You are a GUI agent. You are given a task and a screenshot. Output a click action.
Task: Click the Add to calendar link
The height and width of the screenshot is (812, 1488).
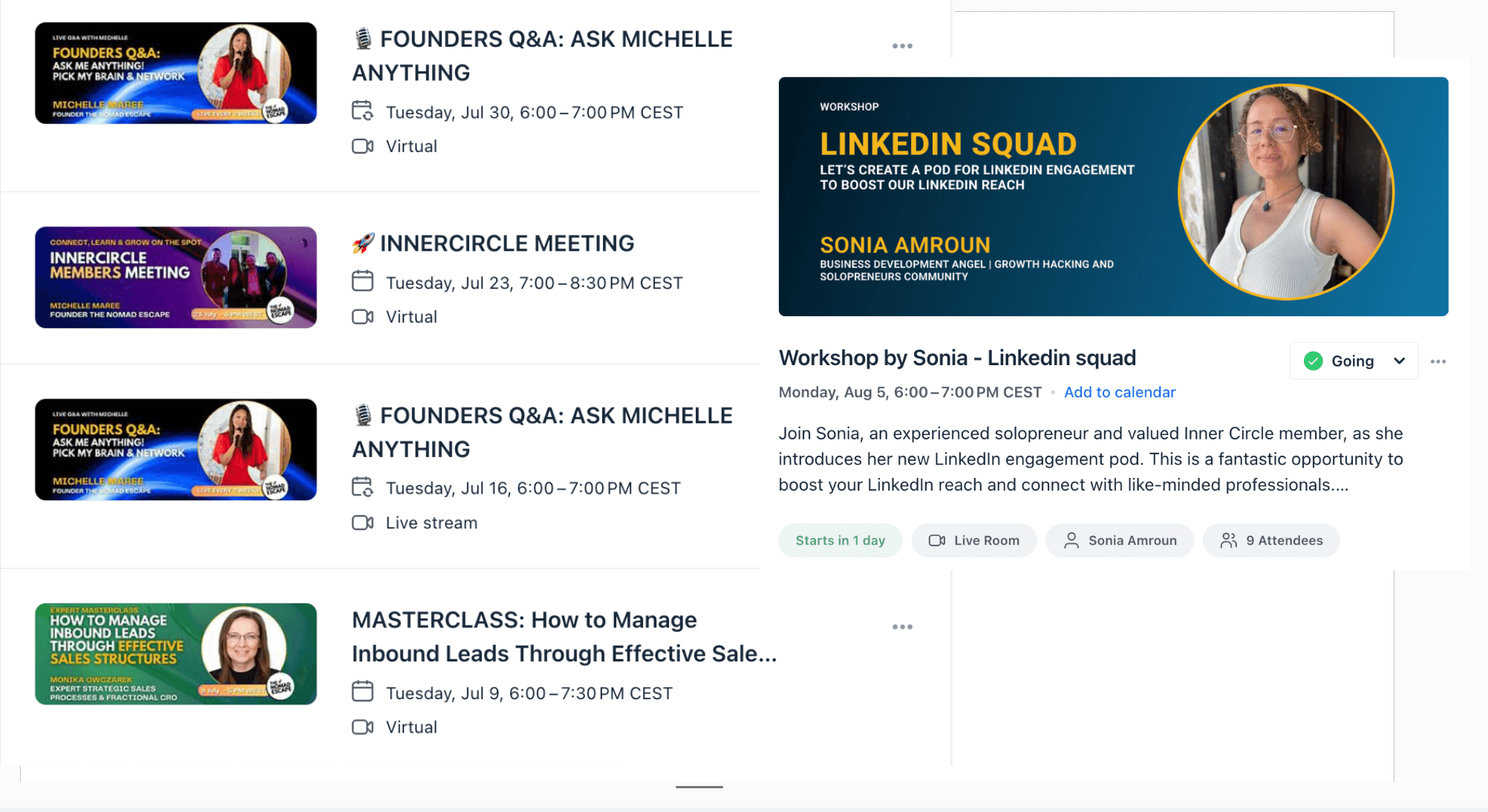click(x=1119, y=392)
